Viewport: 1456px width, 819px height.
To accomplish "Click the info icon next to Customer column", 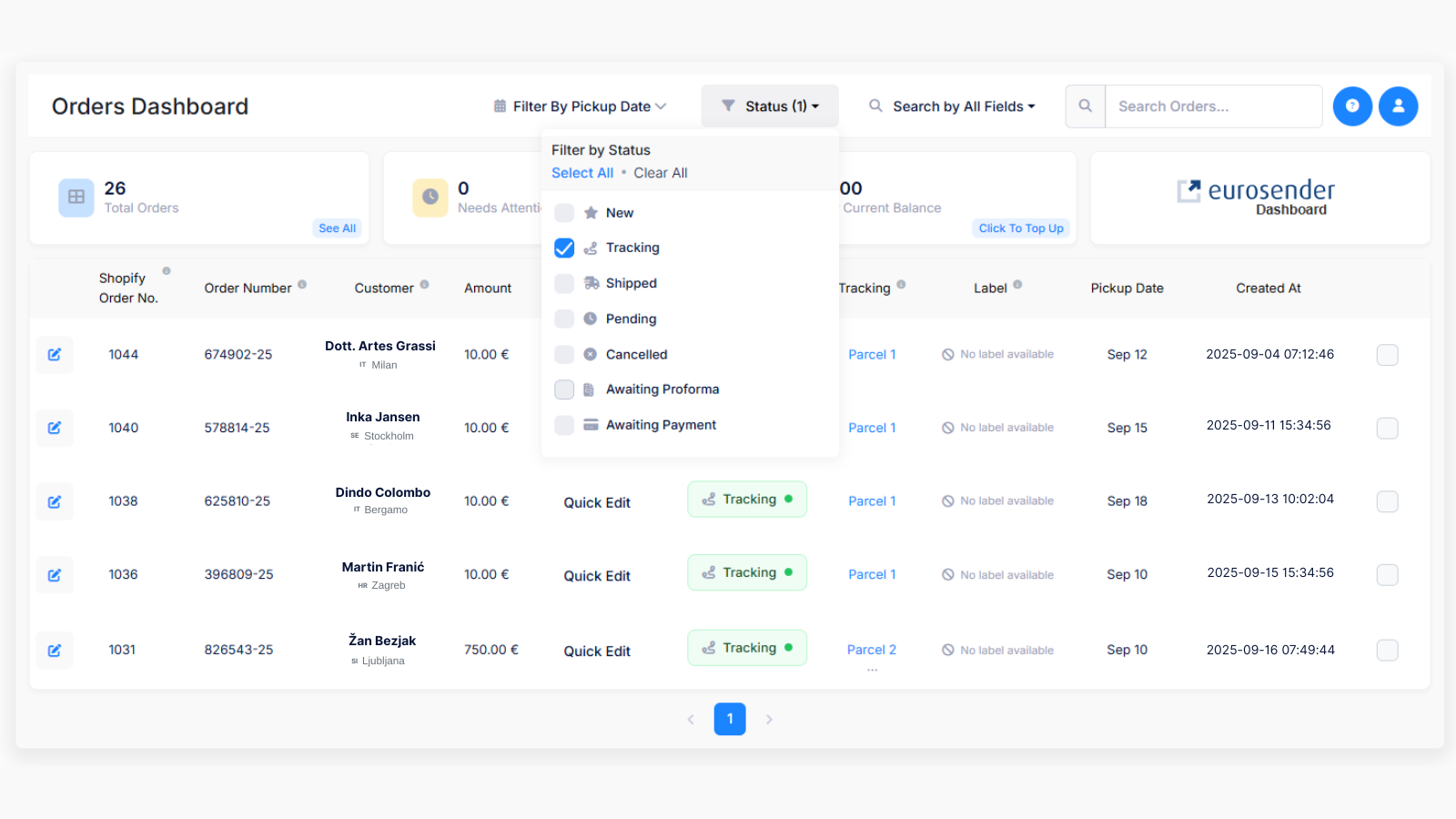I will pos(426,284).
